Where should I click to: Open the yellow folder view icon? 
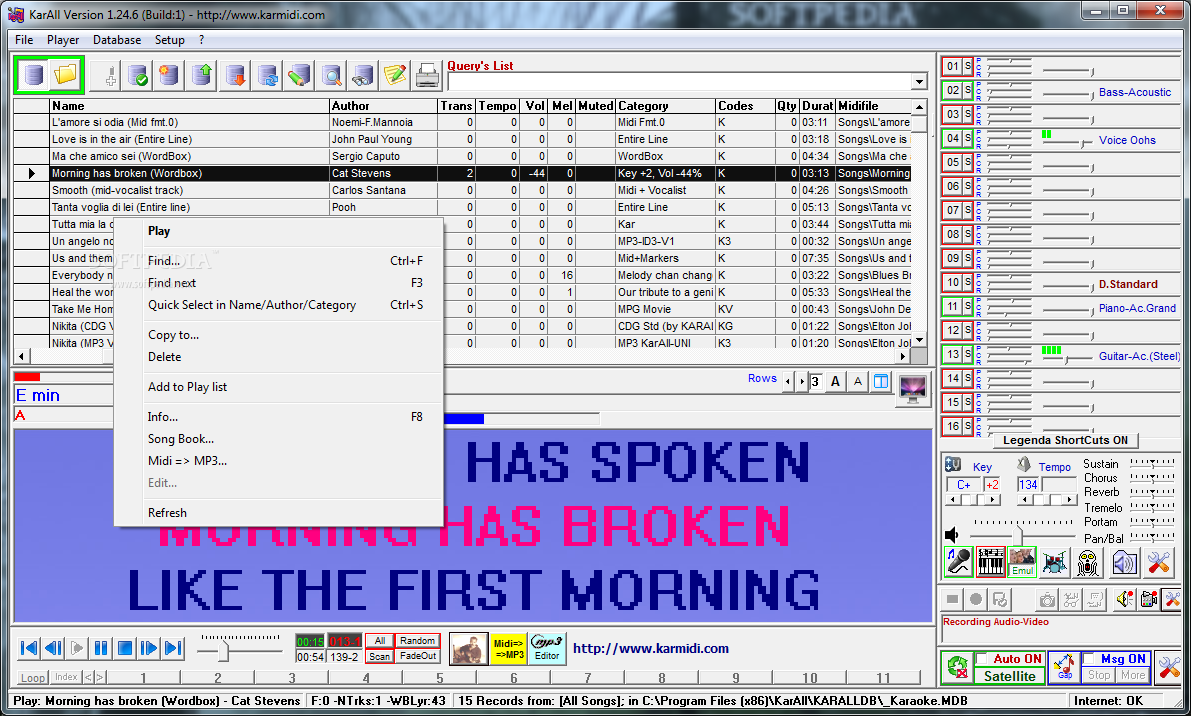click(65, 74)
